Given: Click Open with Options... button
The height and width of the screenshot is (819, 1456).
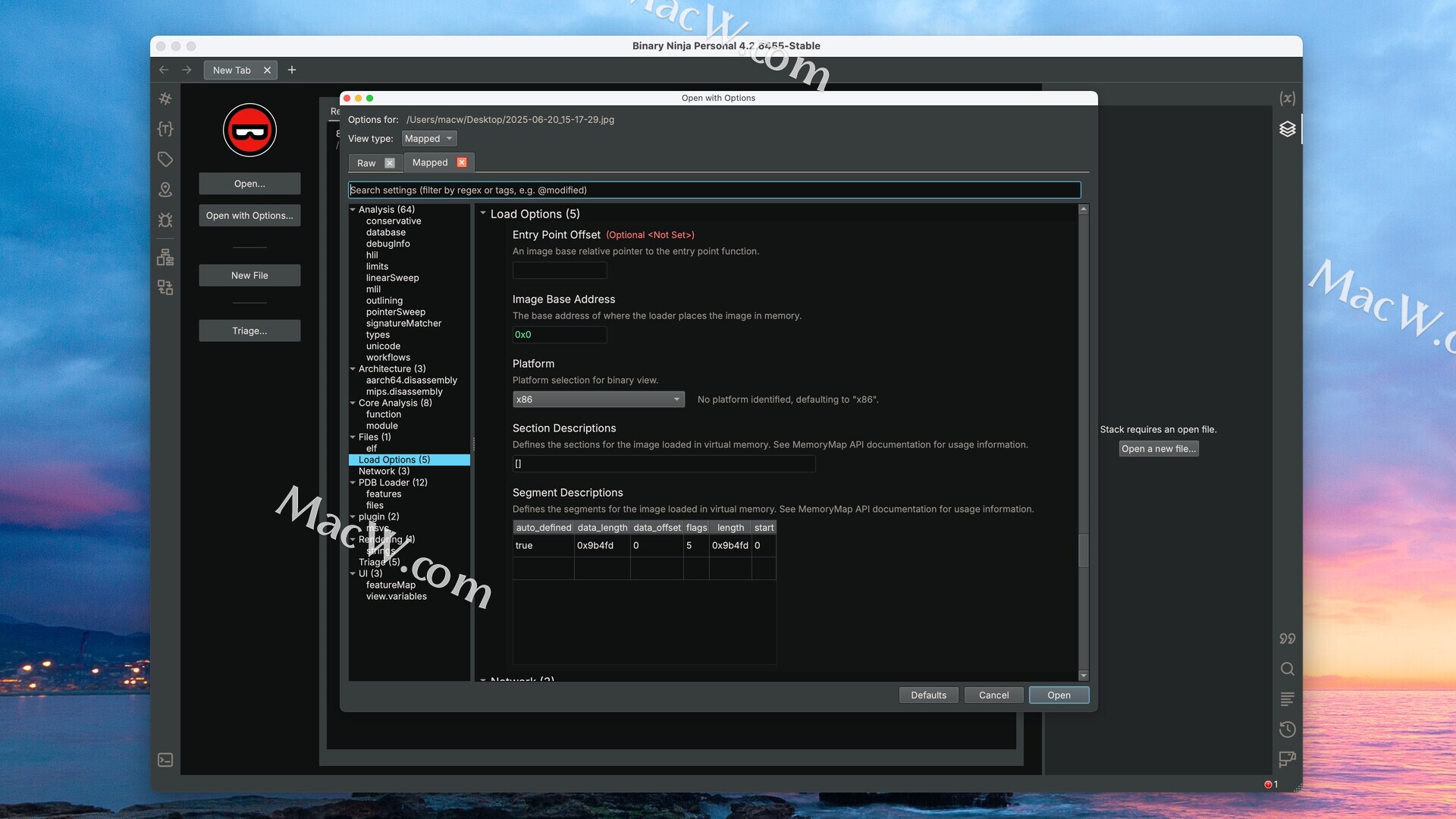Looking at the screenshot, I should point(249,215).
